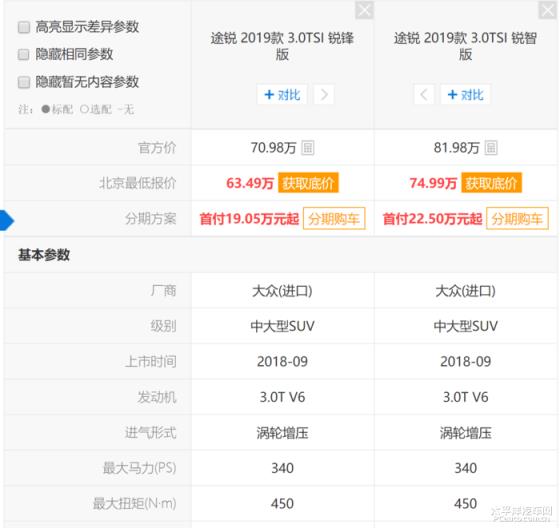The height and width of the screenshot is (528, 560).
Task: Select 大众(进口) in the 锐锋版 column
Action: pyautogui.click(x=282, y=291)
